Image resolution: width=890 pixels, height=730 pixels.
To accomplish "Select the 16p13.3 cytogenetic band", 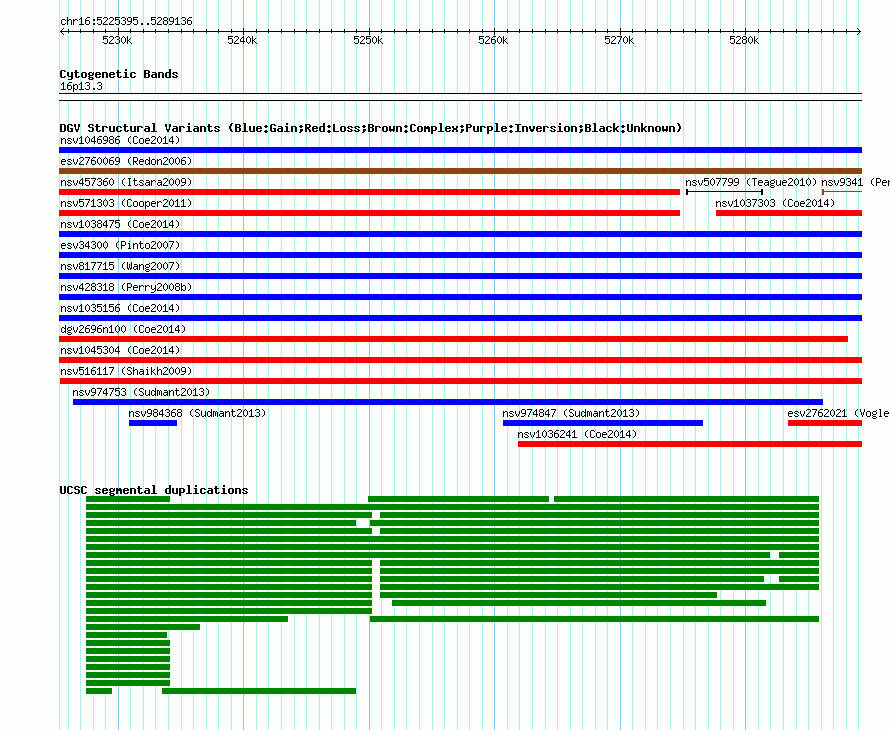I will [x=460, y=95].
